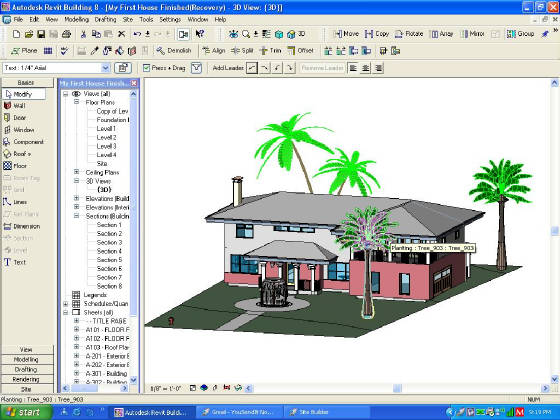
Task: Toggle right text alignment icon
Action: (x=379, y=68)
